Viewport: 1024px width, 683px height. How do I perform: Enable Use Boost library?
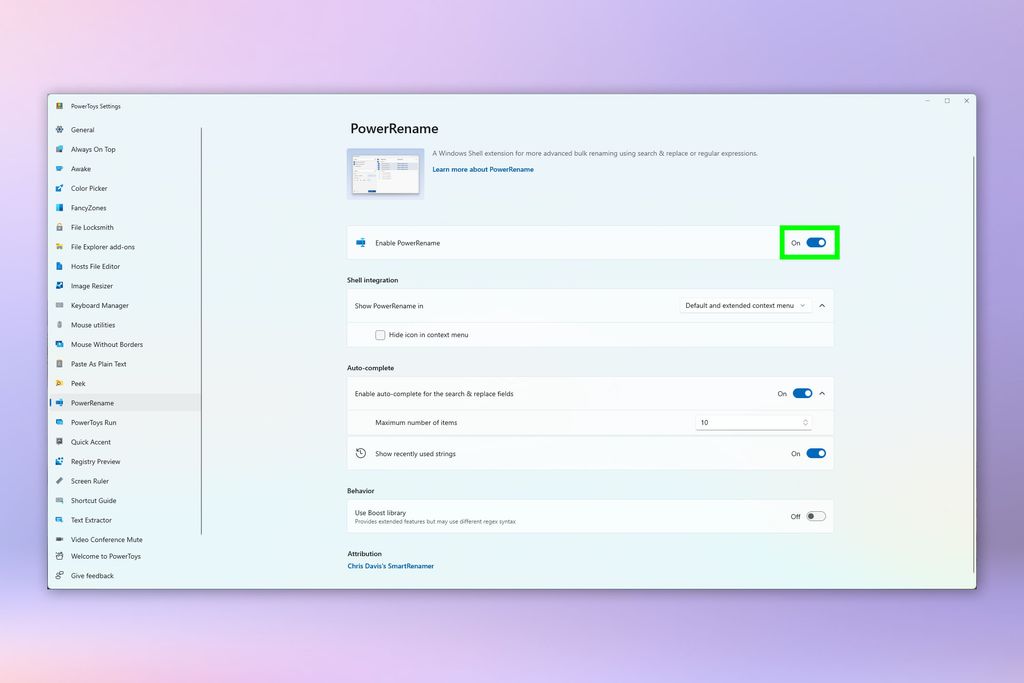(814, 516)
